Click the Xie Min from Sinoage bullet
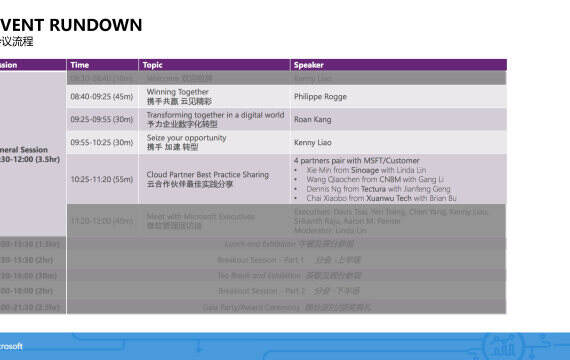The width and height of the screenshot is (570, 360). click(x=366, y=170)
